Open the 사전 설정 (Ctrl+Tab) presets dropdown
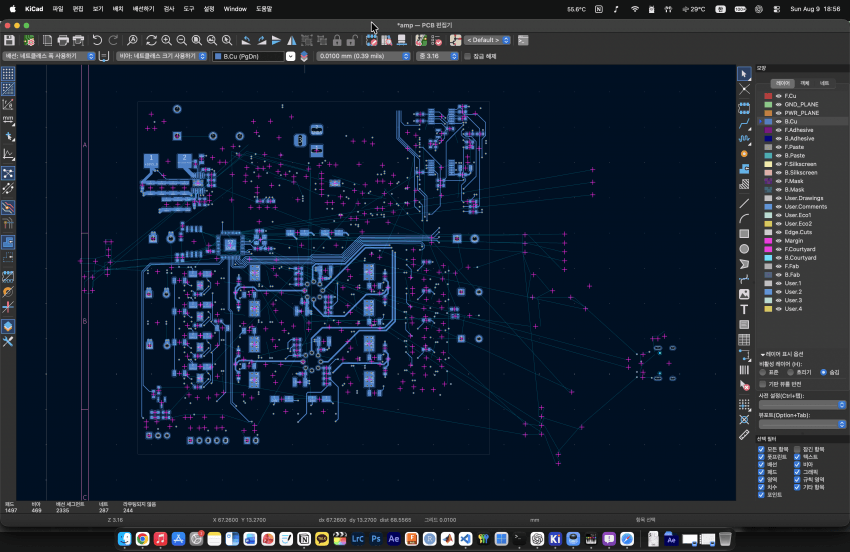 (x=802, y=405)
